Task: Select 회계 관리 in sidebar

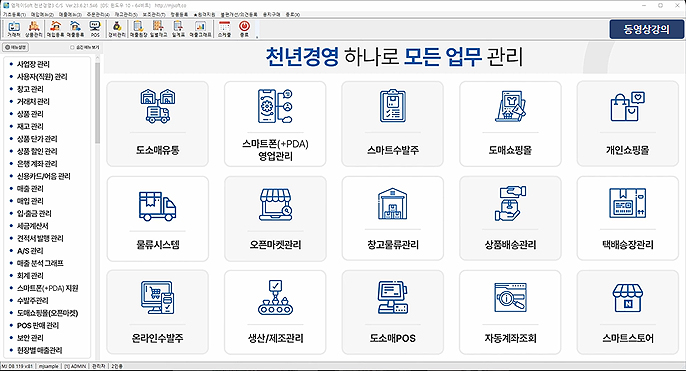Action: point(30,276)
